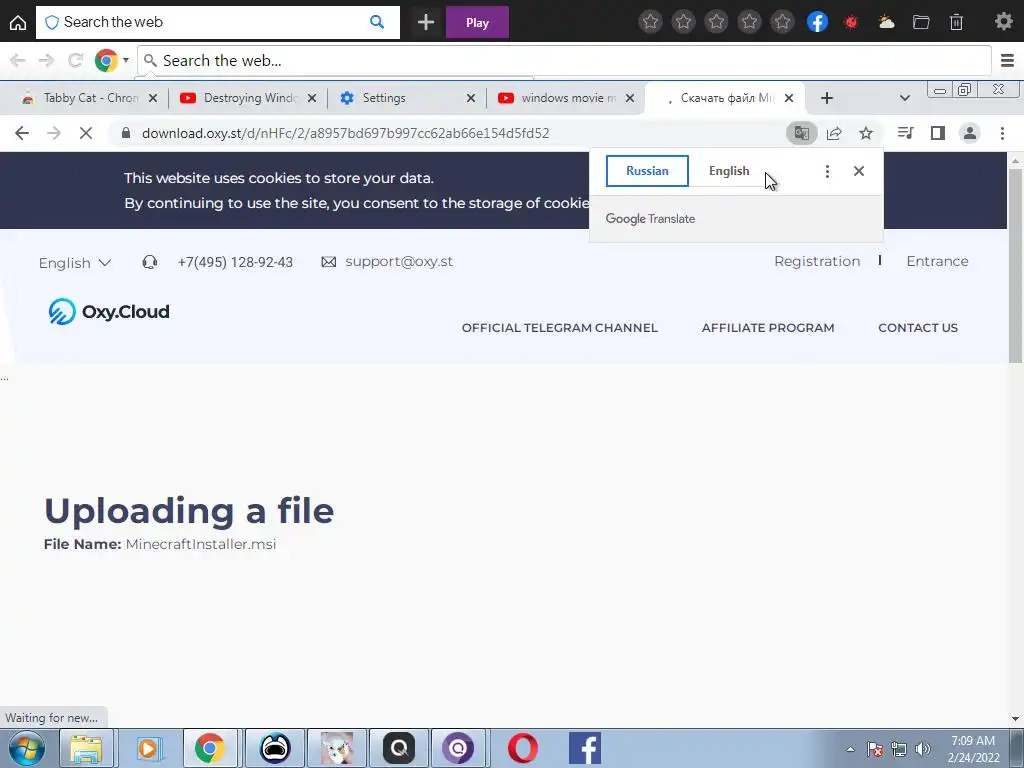
Task: Open the Chrome profile avatar
Action: pyautogui.click(x=970, y=133)
